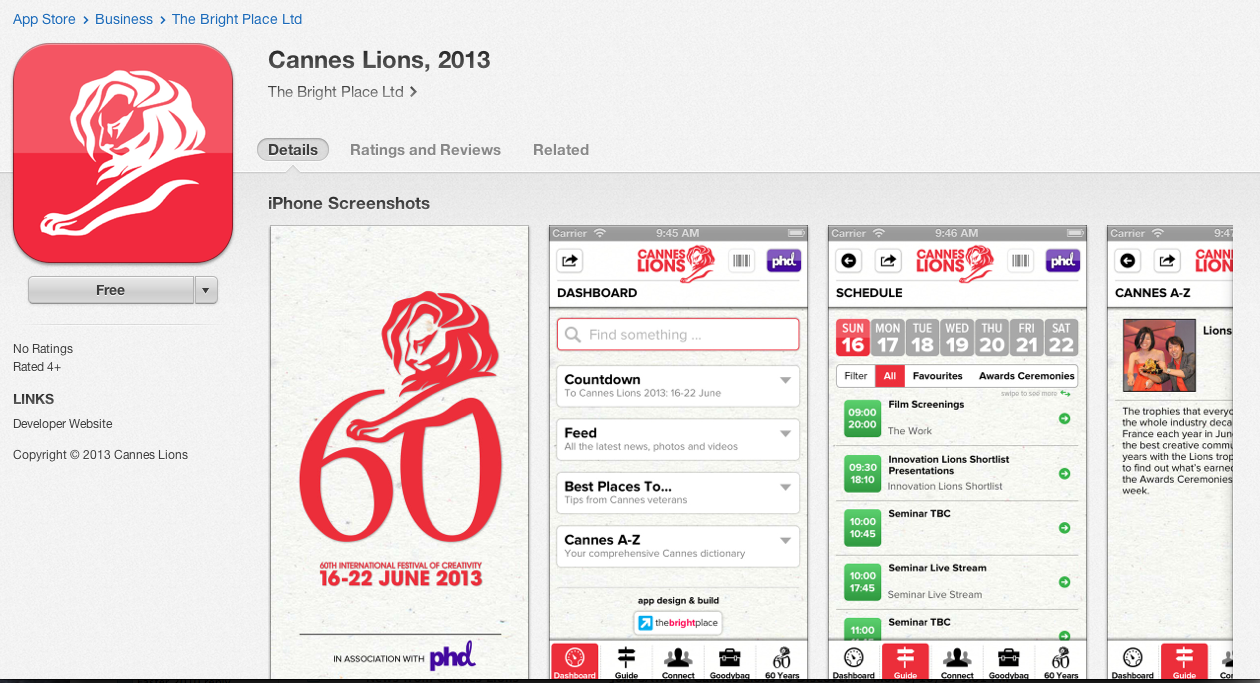
Task: Tap the Connect icon in the Schedule screenshot
Action: point(957,661)
